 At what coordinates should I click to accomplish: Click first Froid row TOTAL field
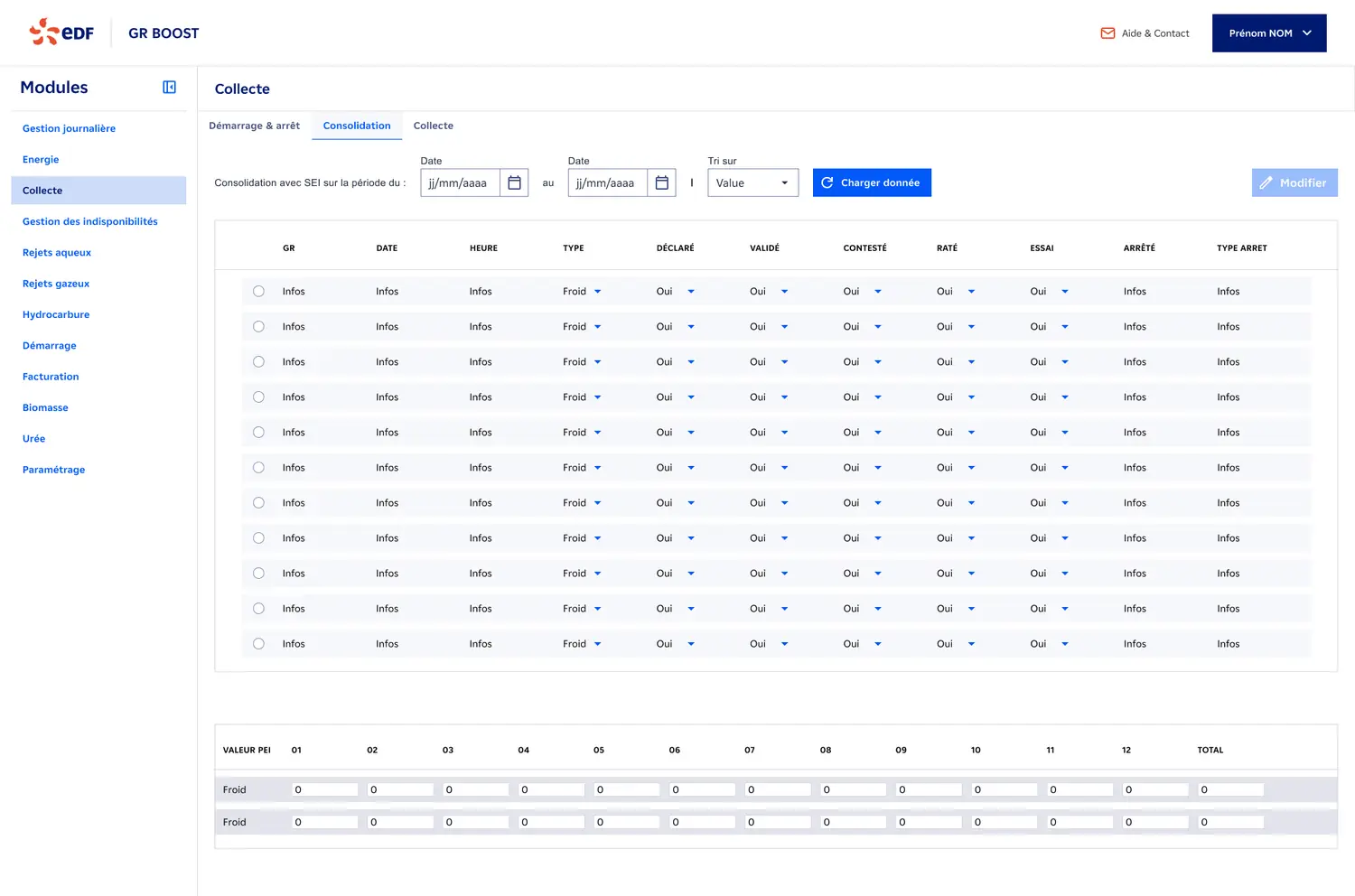[x=1230, y=789]
